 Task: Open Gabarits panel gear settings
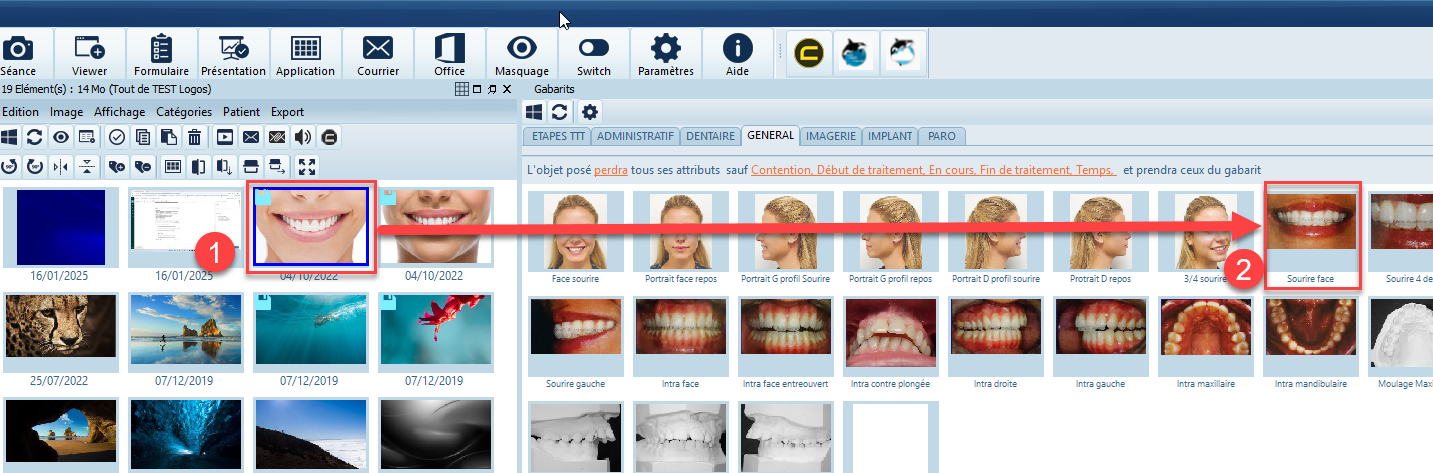coord(590,111)
